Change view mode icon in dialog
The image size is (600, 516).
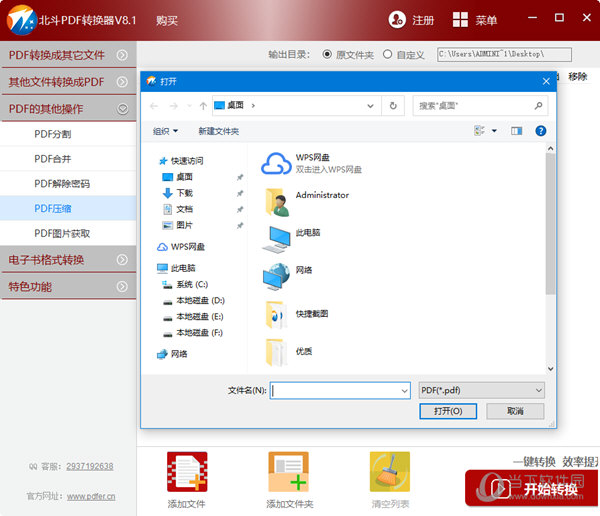click(x=479, y=131)
